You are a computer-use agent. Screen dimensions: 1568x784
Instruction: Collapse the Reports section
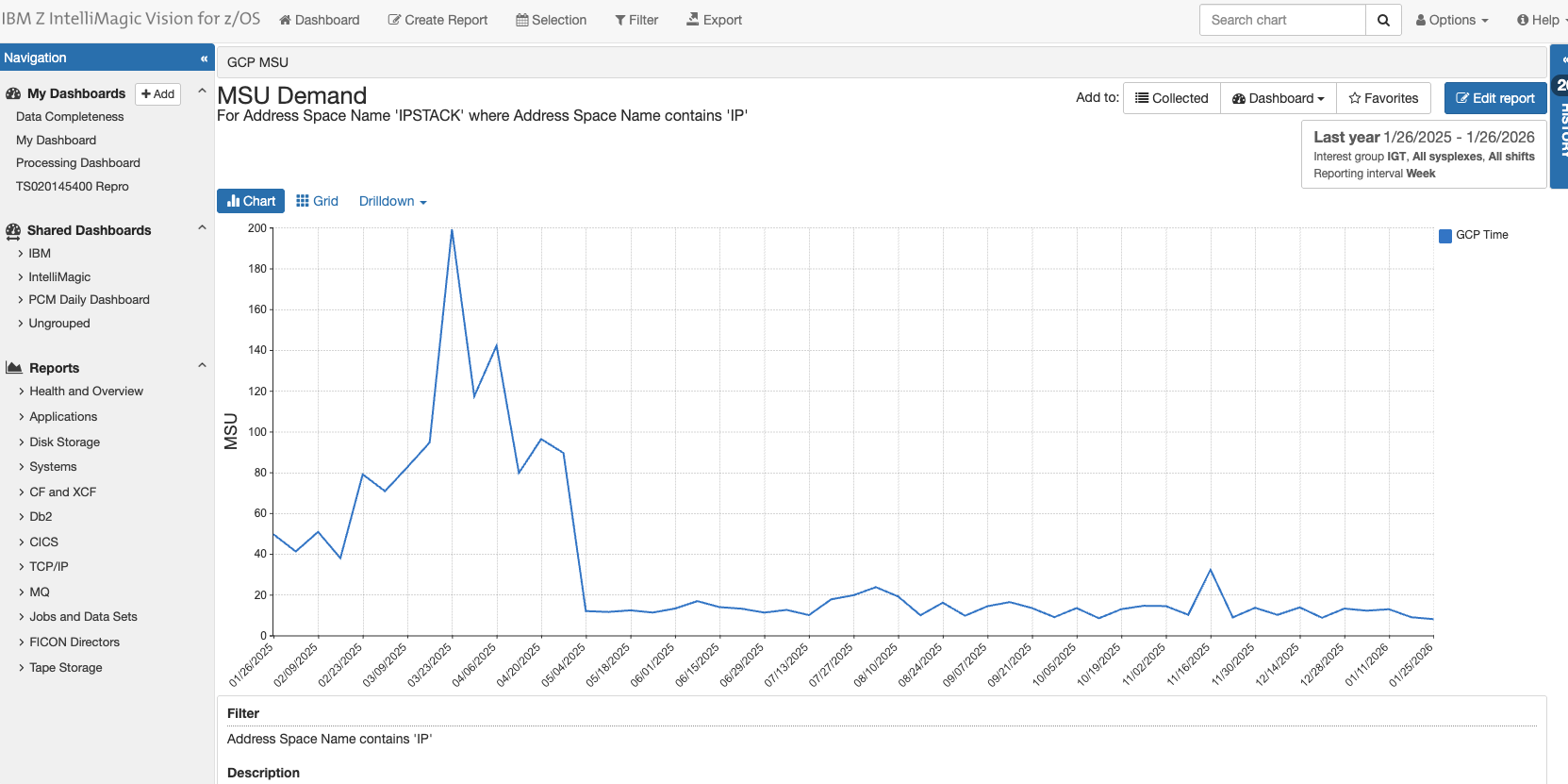click(202, 366)
